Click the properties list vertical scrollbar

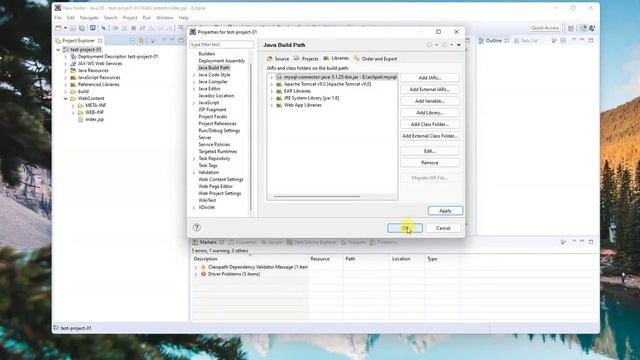(x=251, y=137)
